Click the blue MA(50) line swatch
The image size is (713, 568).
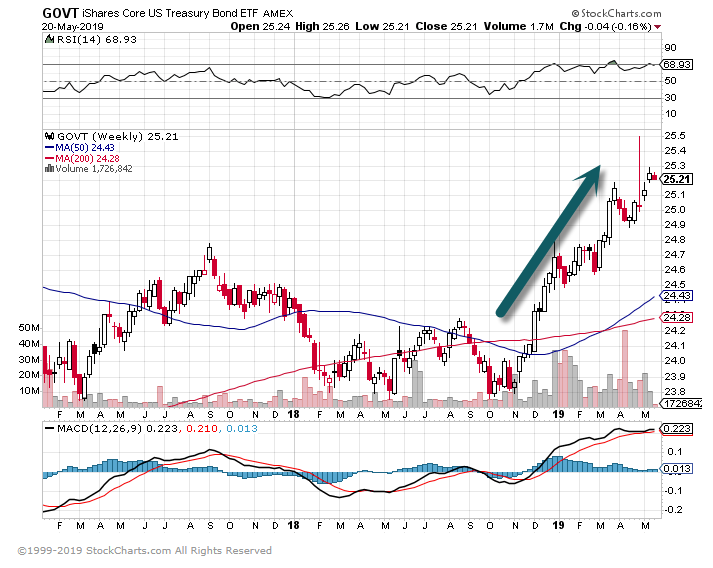click(x=49, y=147)
